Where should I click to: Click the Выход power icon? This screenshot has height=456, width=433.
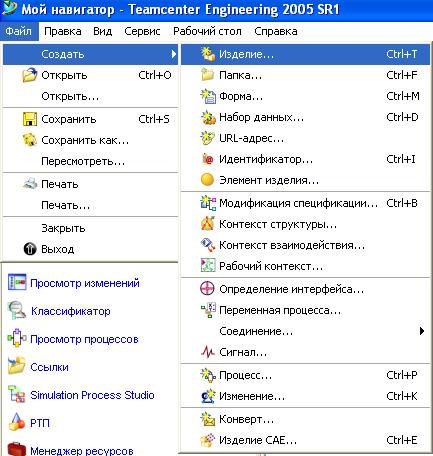coord(30,249)
